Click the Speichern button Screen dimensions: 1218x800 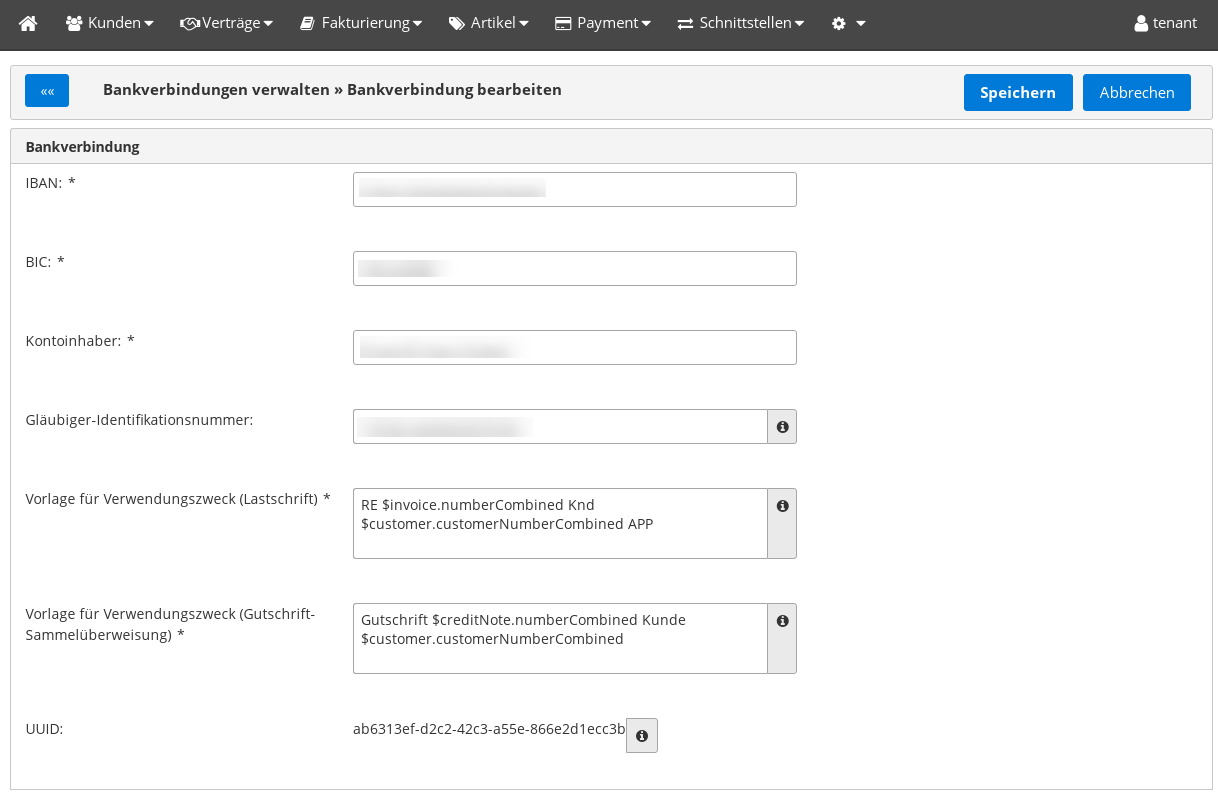[x=1017, y=92]
